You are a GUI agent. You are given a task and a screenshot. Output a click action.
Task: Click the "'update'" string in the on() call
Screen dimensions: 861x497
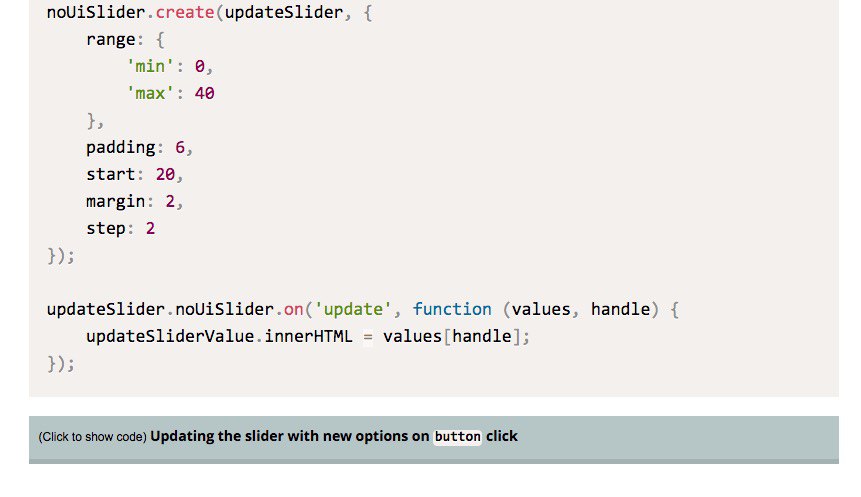(x=353, y=309)
